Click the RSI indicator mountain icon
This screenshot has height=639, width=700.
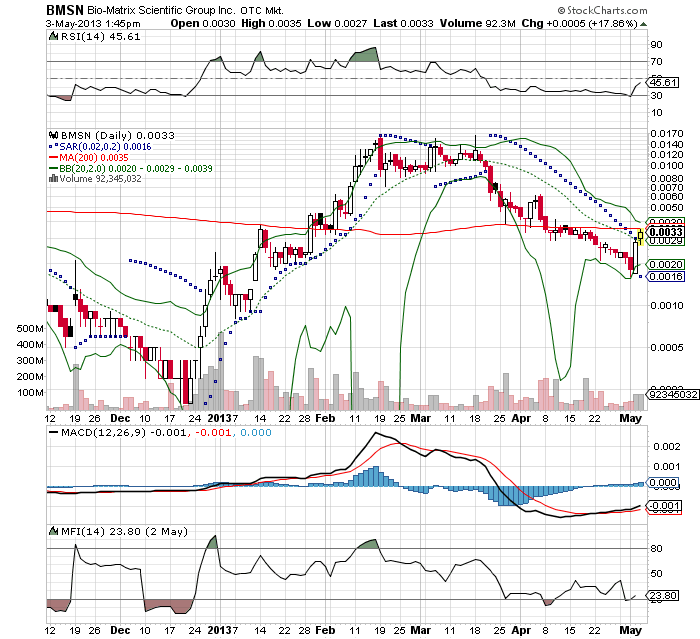[53, 36]
